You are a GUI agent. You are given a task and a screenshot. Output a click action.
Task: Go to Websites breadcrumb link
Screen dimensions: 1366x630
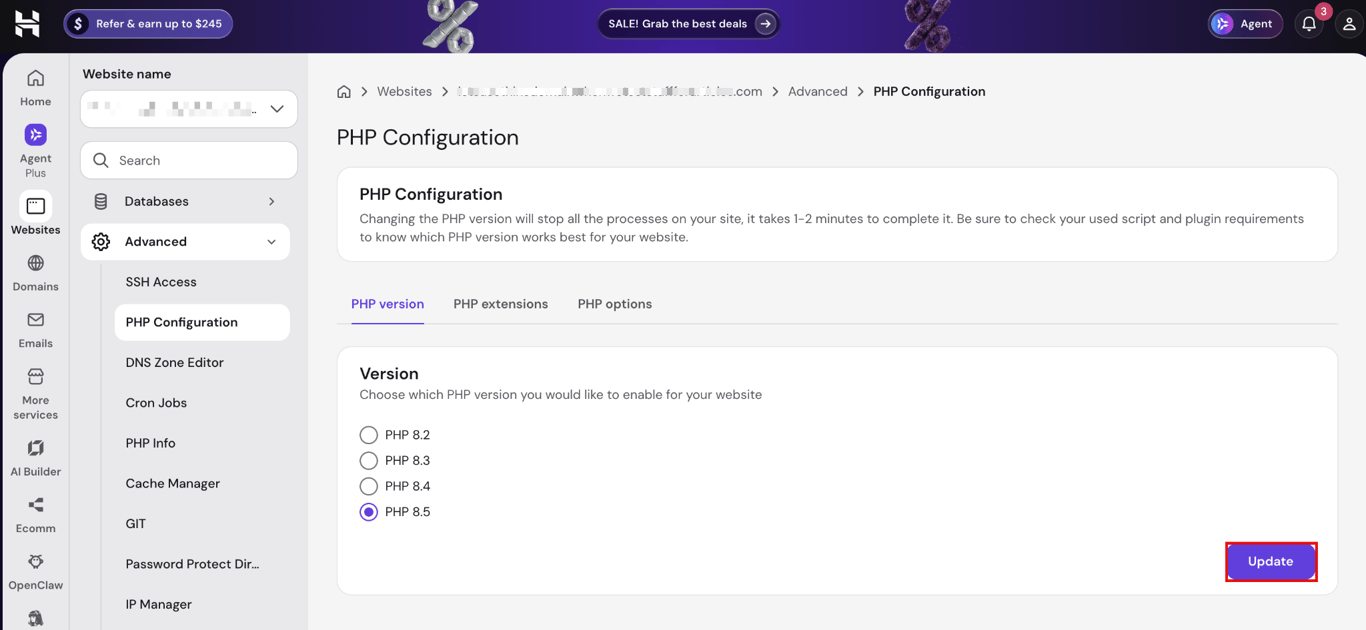404,91
